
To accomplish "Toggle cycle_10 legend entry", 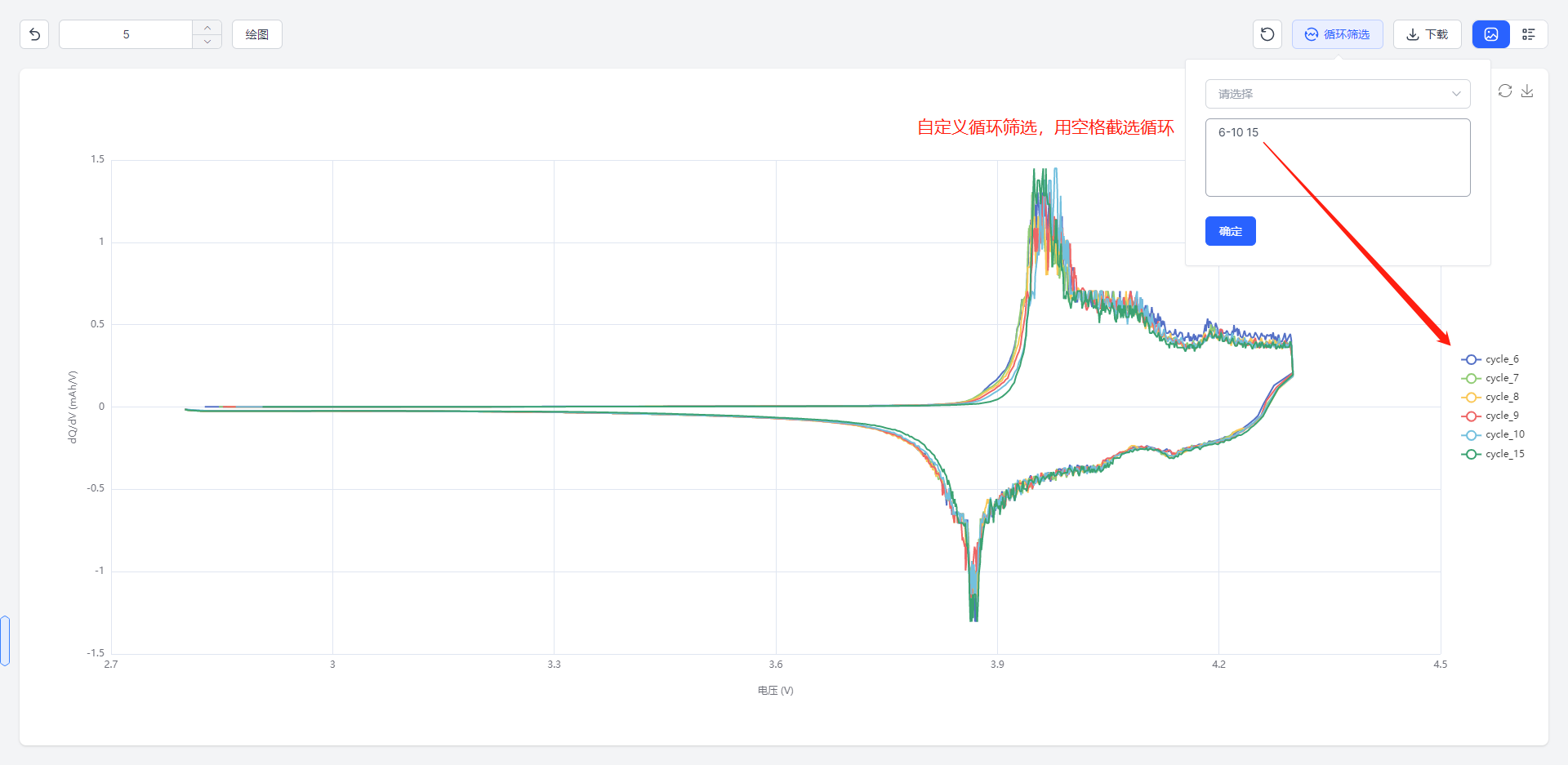I will (1493, 434).
